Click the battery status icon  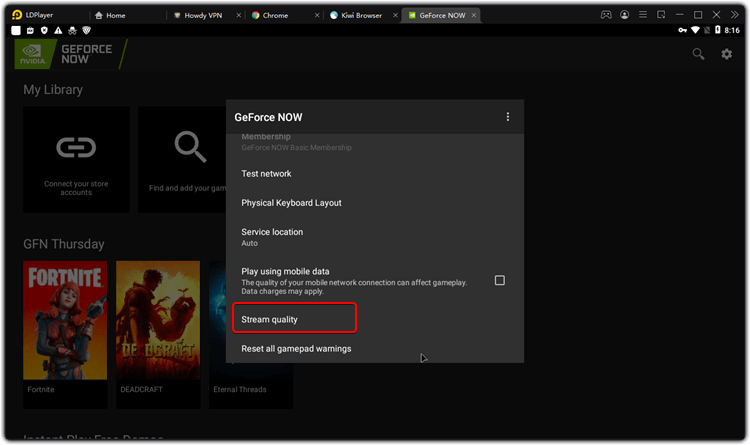717,30
